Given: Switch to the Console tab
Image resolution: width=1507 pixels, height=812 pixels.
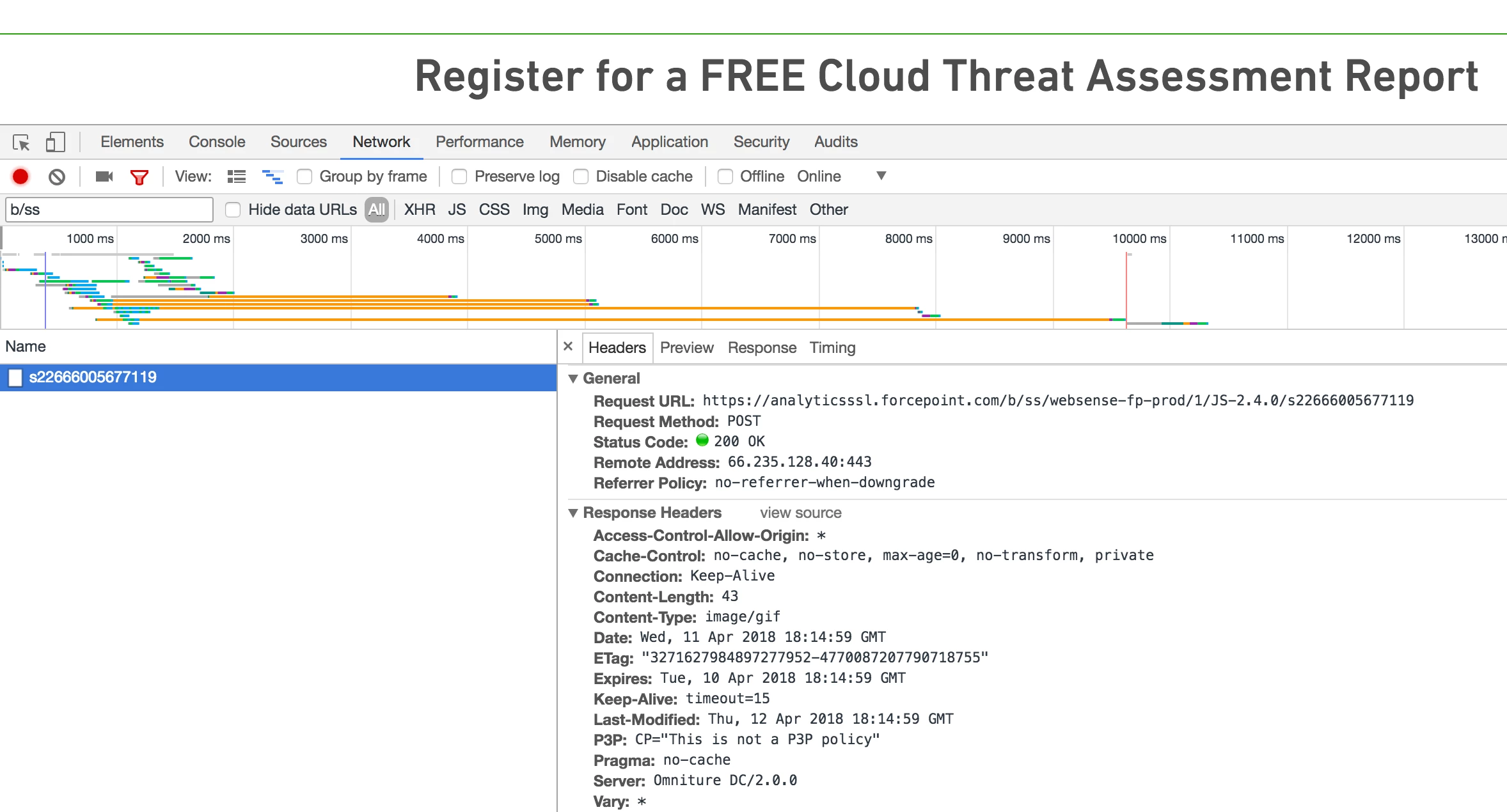Looking at the screenshot, I should pyautogui.click(x=216, y=142).
